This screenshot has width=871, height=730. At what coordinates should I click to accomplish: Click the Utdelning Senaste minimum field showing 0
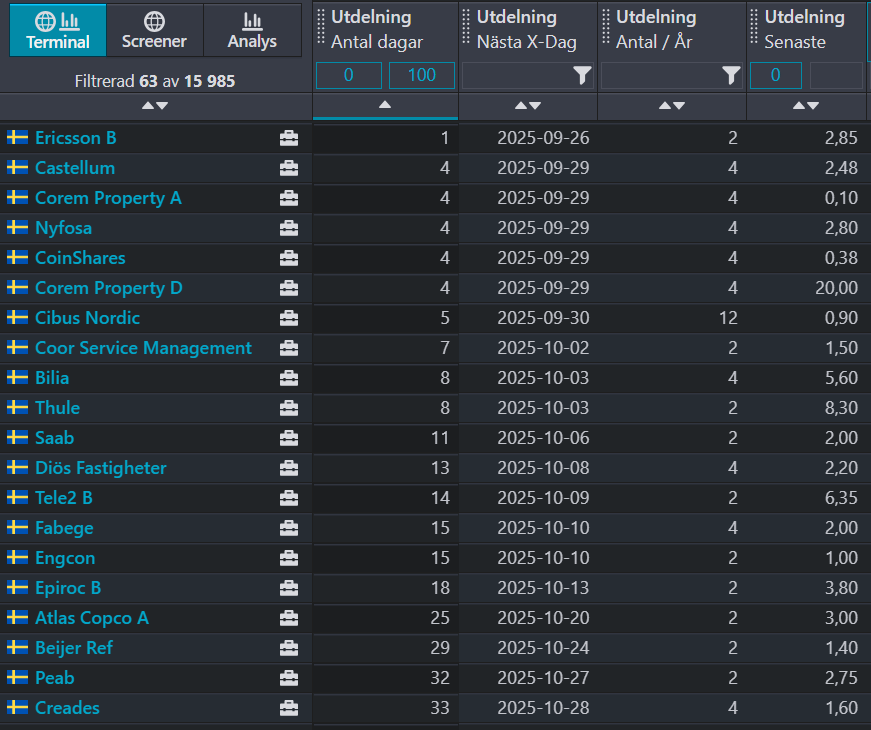click(775, 75)
